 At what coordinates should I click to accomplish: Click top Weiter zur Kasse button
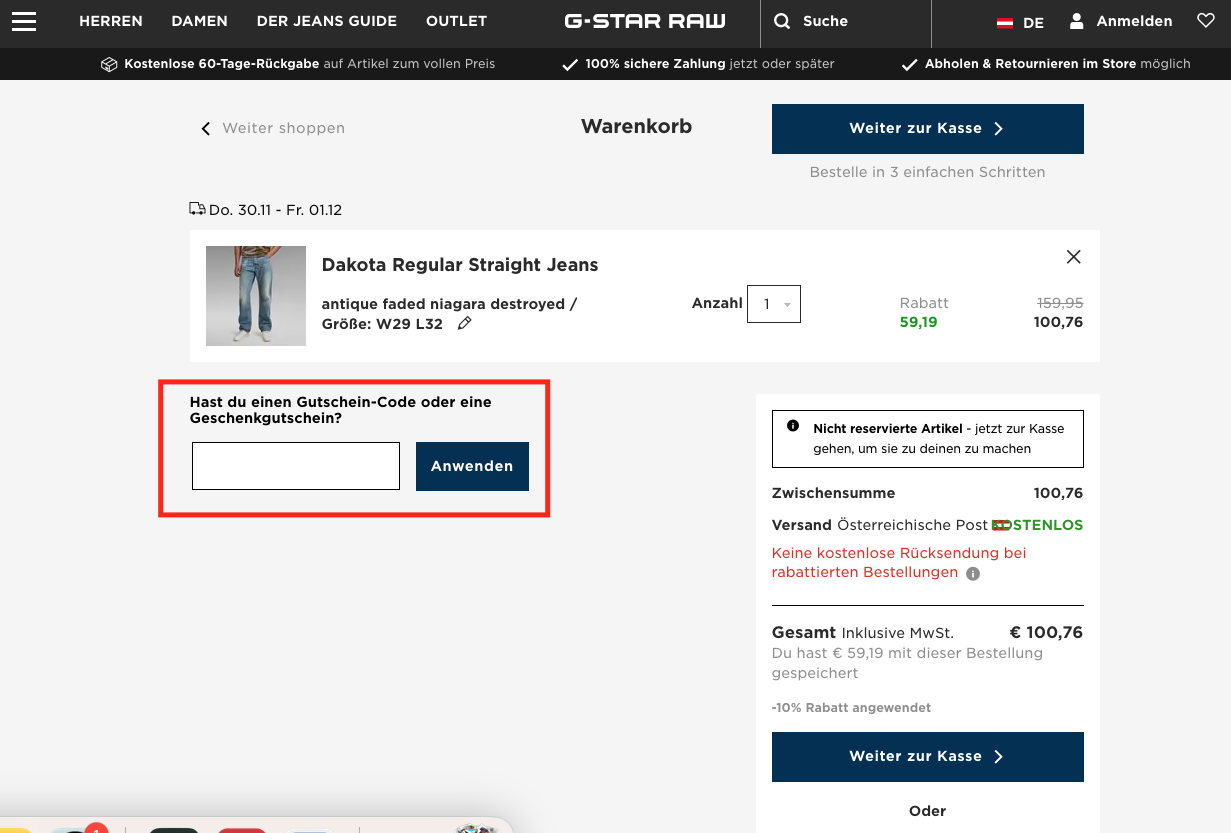click(x=927, y=129)
